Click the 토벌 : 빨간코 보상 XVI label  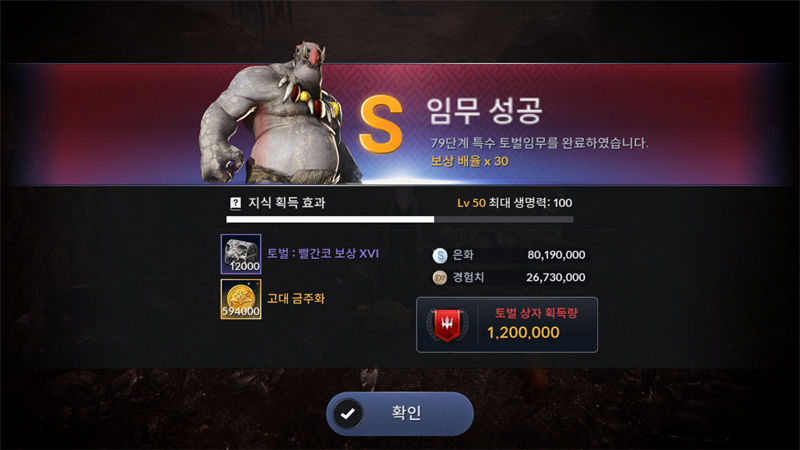point(323,254)
